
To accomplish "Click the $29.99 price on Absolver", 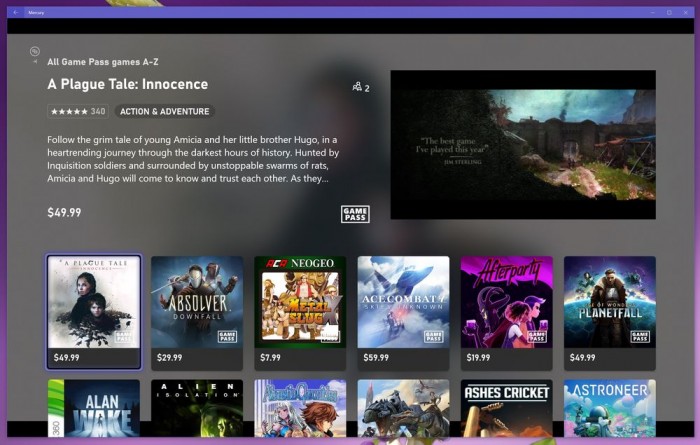I will tap(170, 358).
